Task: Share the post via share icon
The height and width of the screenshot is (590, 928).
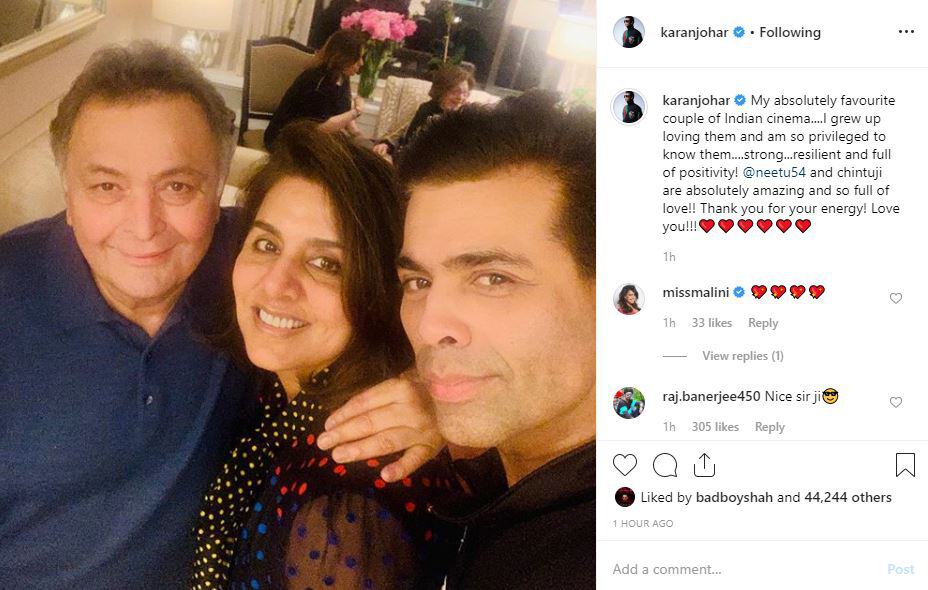Action: click(x=704, y=465)
